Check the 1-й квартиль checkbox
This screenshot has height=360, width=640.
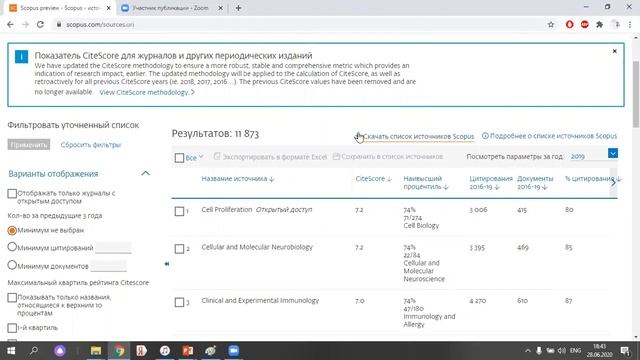pos(12,328)
